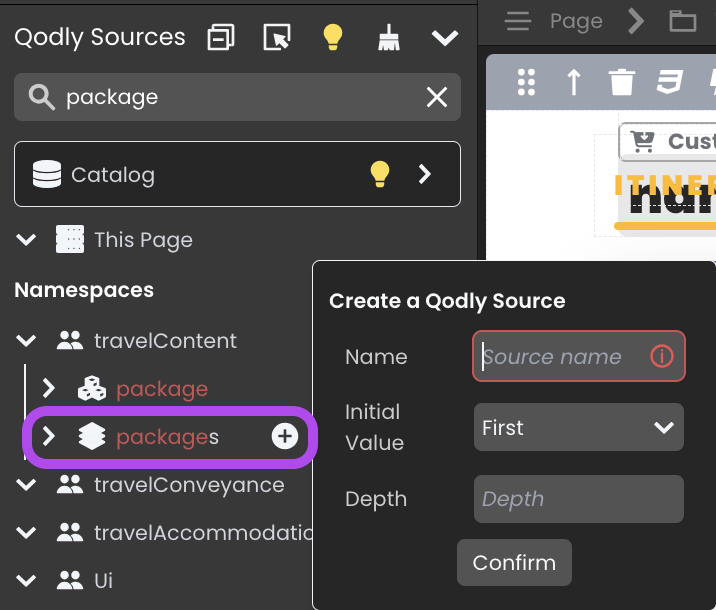Click the plus button next to packages

coord(285,436)
